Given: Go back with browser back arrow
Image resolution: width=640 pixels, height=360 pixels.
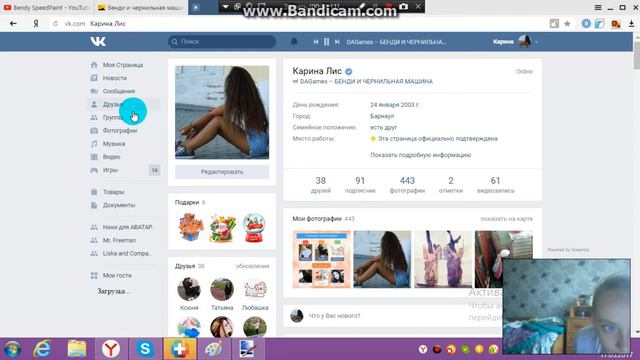Looking at the screenshot, I should [x=13, y=24].
